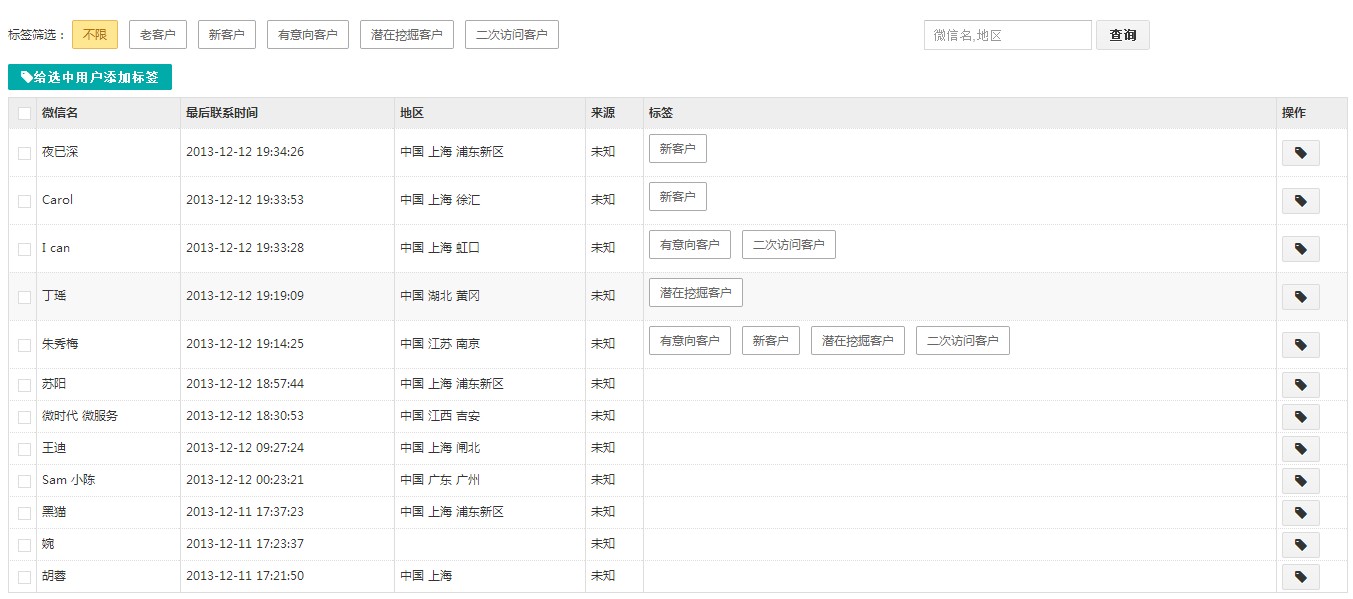1353x599 pixels.
Task: Apply the 二次访问客户 filter
Action: click(511, 35)
